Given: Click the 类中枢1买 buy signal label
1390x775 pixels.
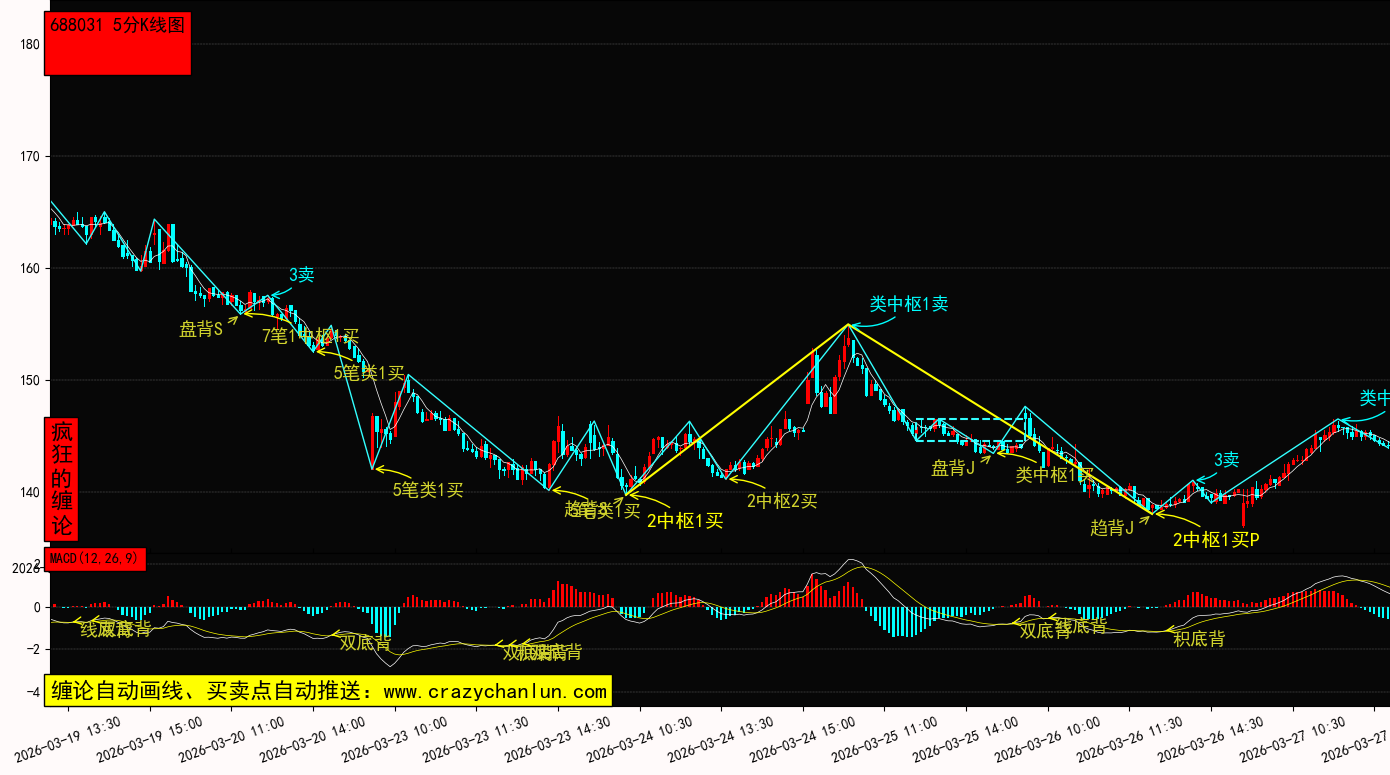Looking at the screenshot, I should tap(1054, 474).
